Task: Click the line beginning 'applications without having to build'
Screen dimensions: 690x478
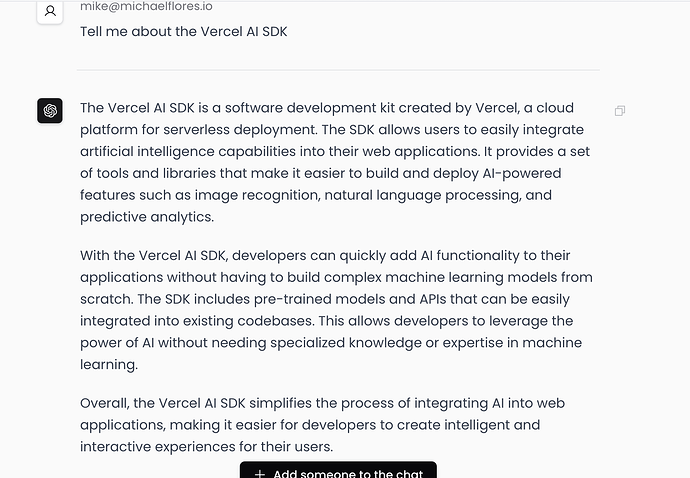Action: click(336, 277)
